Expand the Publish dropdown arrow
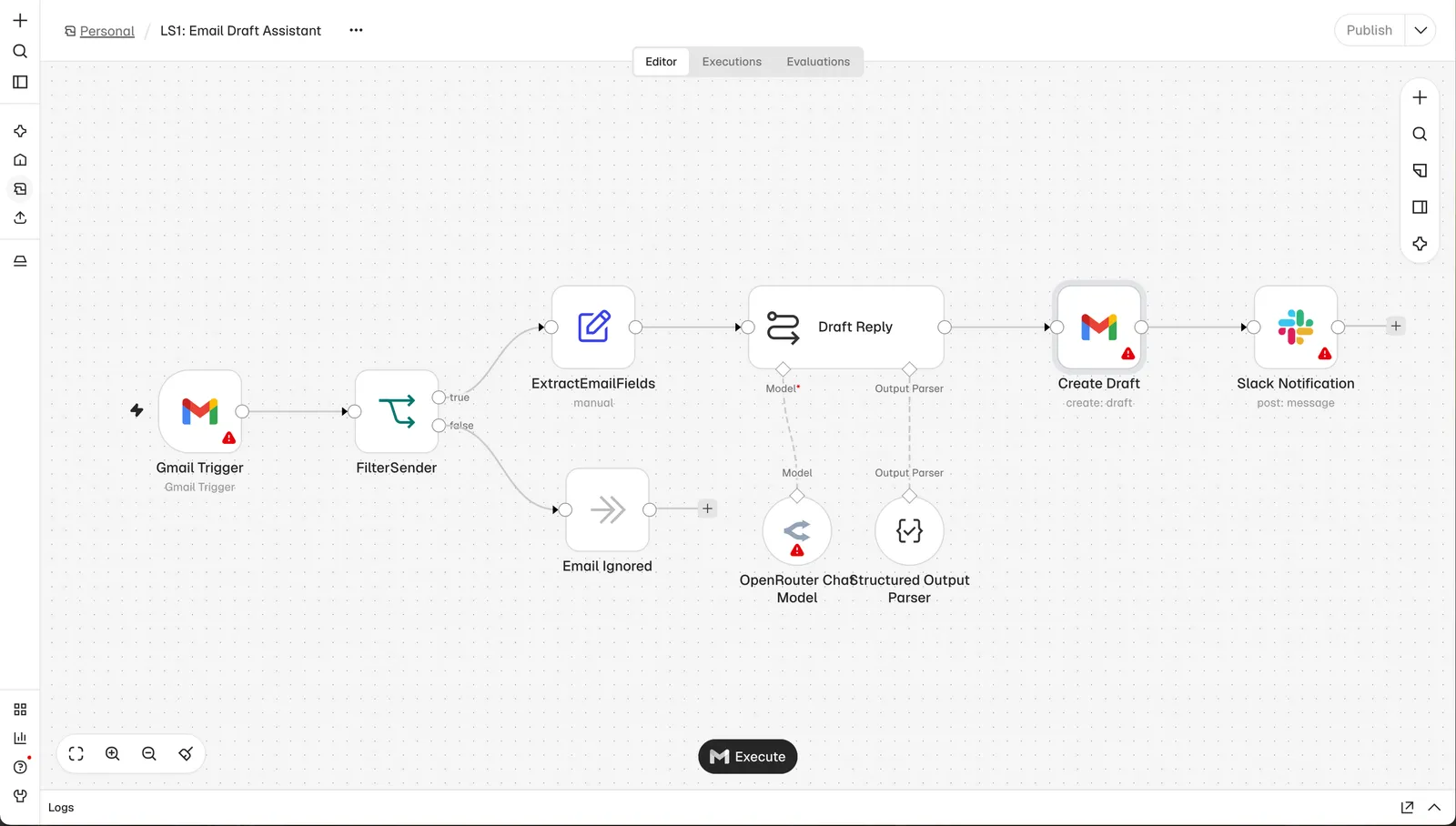 click(x=1421, y=30)
